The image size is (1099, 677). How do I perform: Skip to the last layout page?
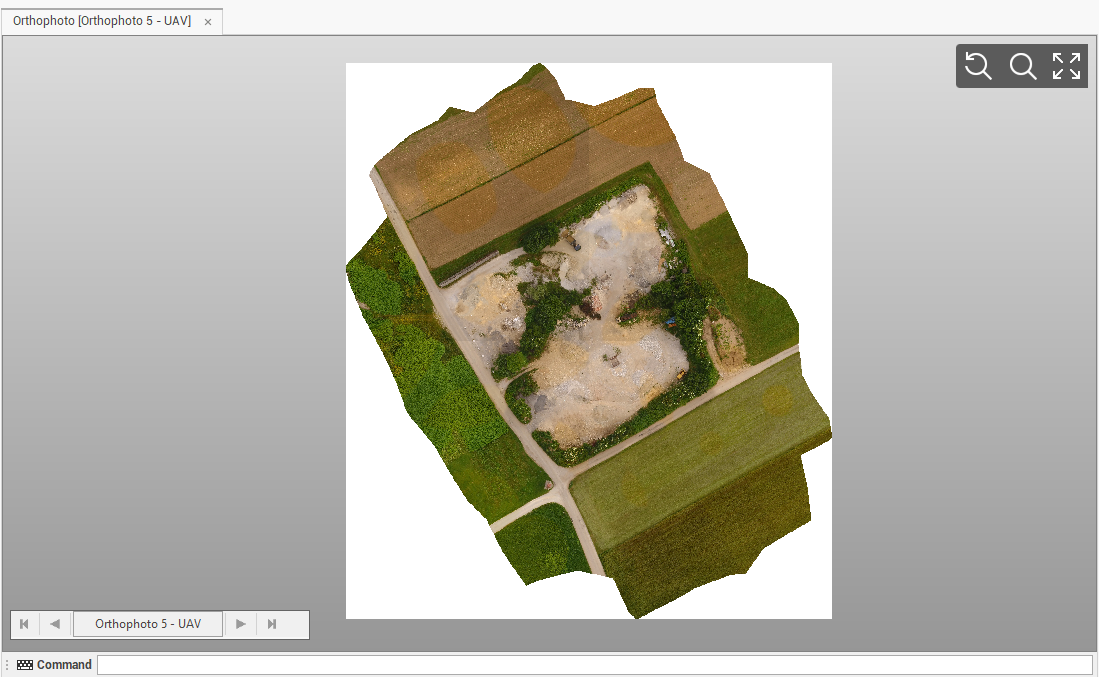point(271,624)
